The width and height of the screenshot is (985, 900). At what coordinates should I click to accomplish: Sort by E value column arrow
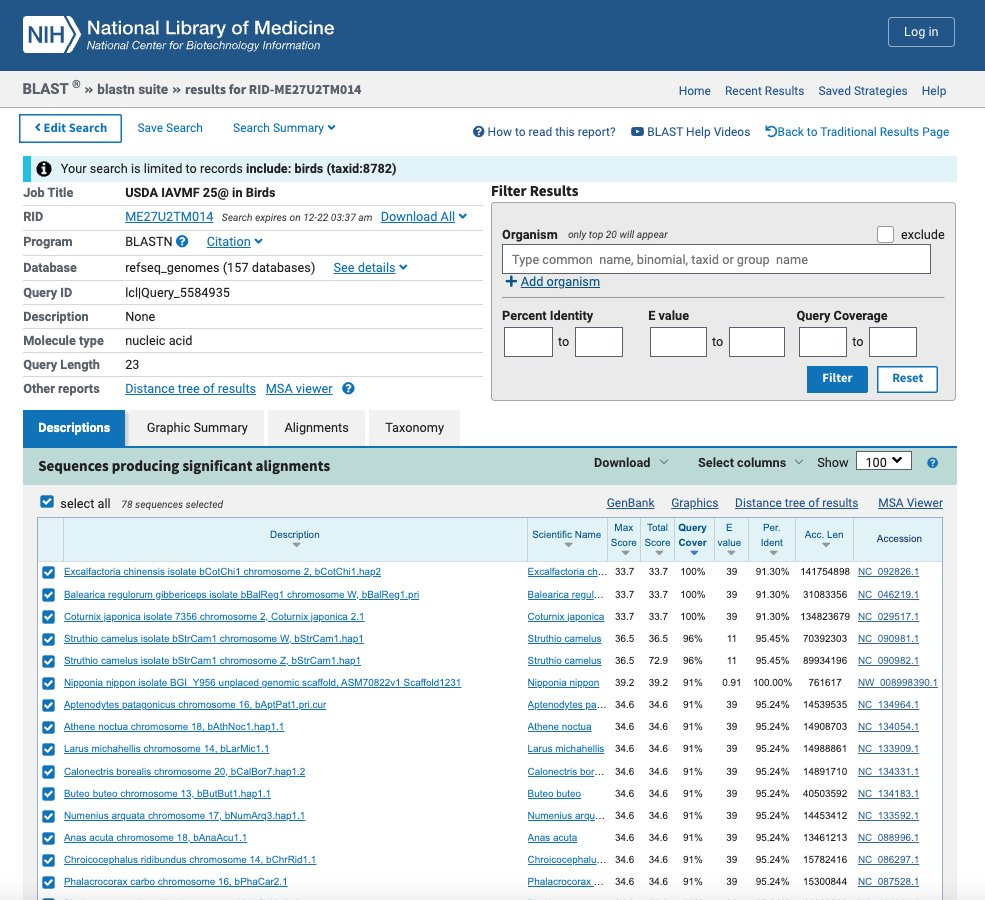(731, 553)
